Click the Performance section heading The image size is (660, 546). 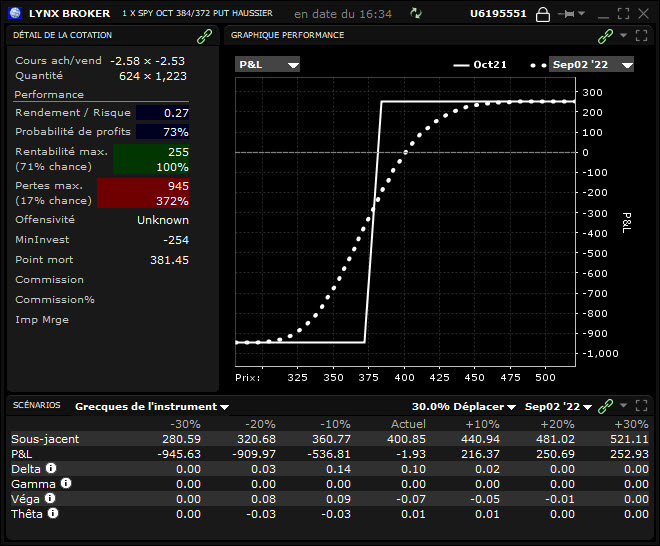(49, 95)
